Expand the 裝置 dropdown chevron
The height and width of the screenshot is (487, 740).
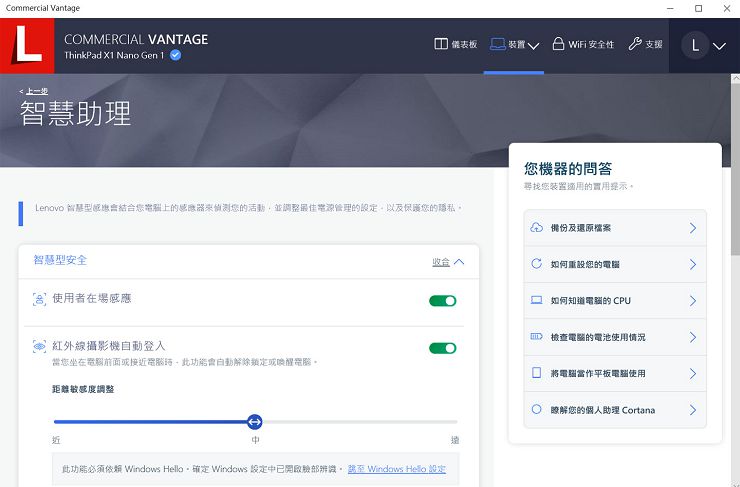534,46
